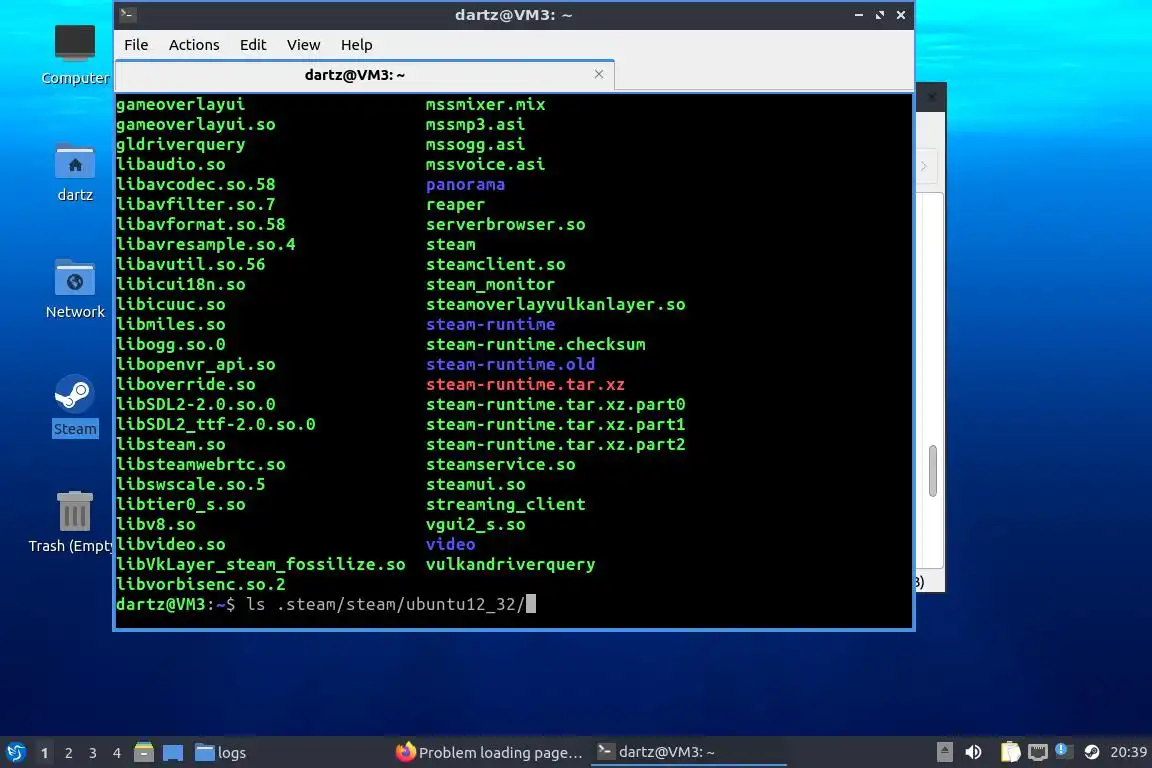Click the steam_monitor filename

point(491,284)
